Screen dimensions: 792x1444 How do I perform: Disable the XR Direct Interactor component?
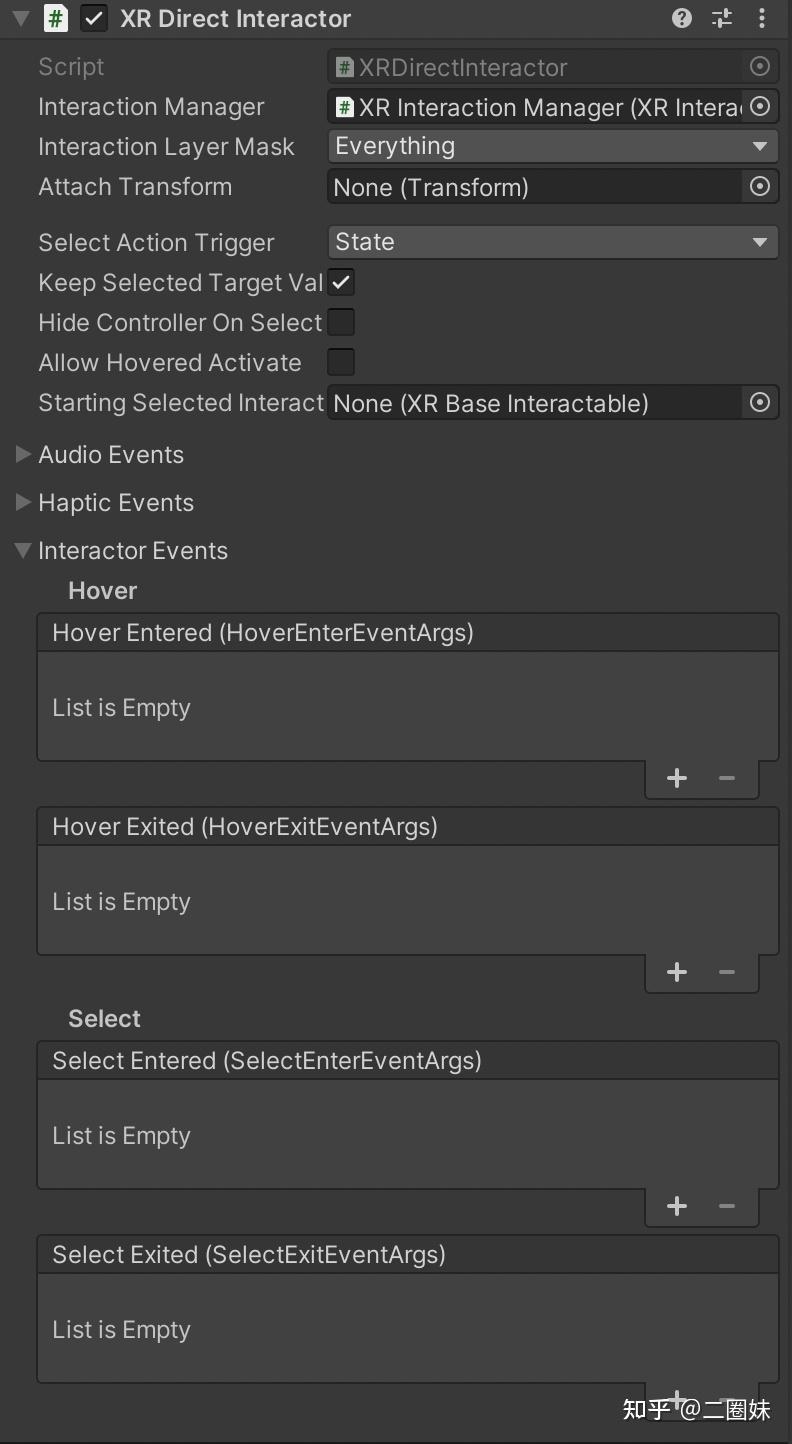93,17
